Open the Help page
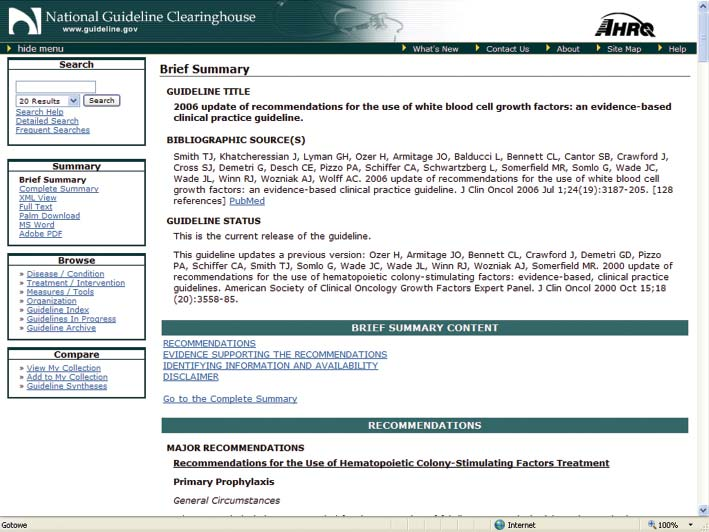Screen dimensions: 709x532 pyautogui.click(x=677, y=49)
